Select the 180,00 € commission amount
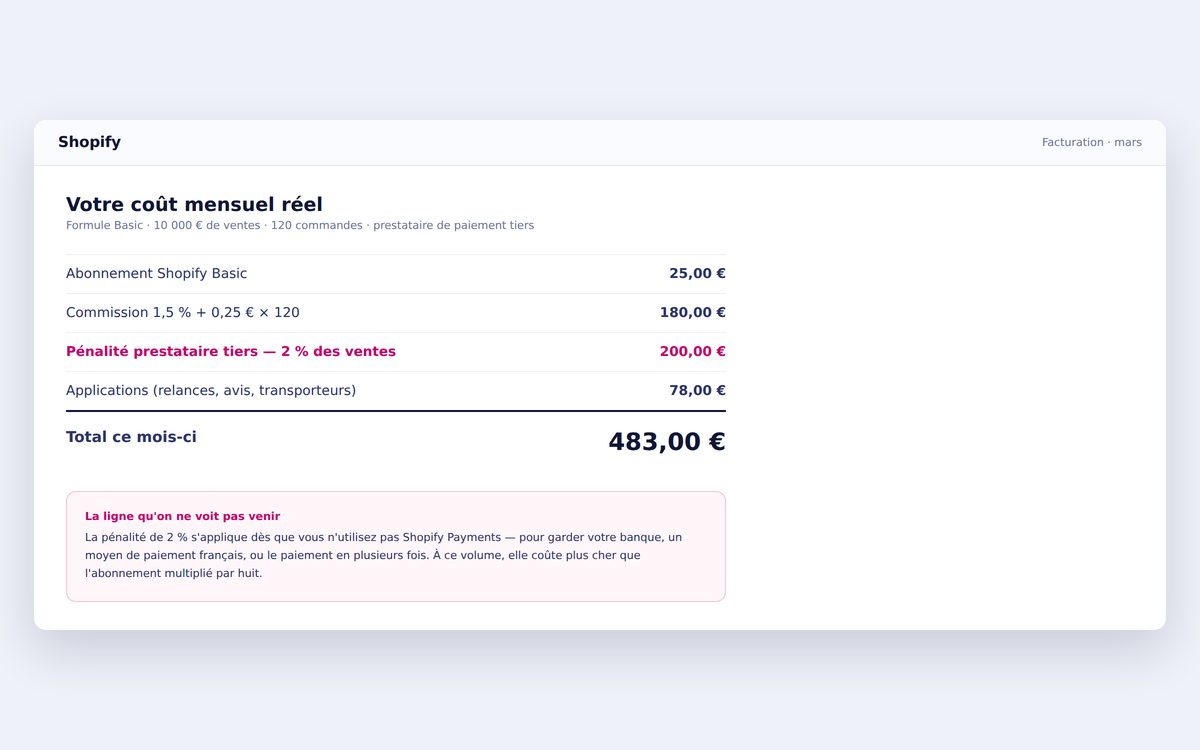 point(692,312)
